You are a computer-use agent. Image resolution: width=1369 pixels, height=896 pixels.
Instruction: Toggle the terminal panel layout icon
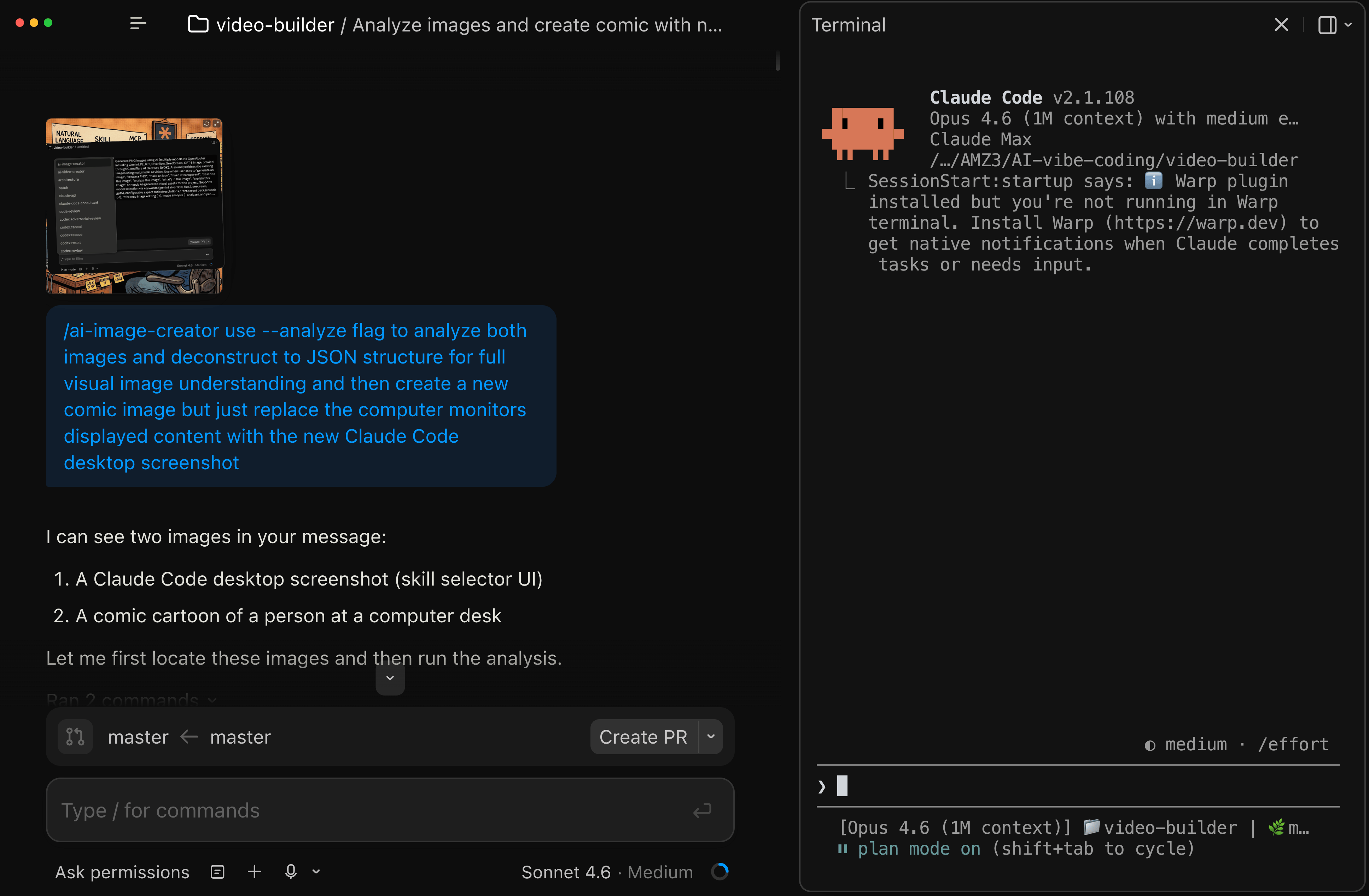1327,25
